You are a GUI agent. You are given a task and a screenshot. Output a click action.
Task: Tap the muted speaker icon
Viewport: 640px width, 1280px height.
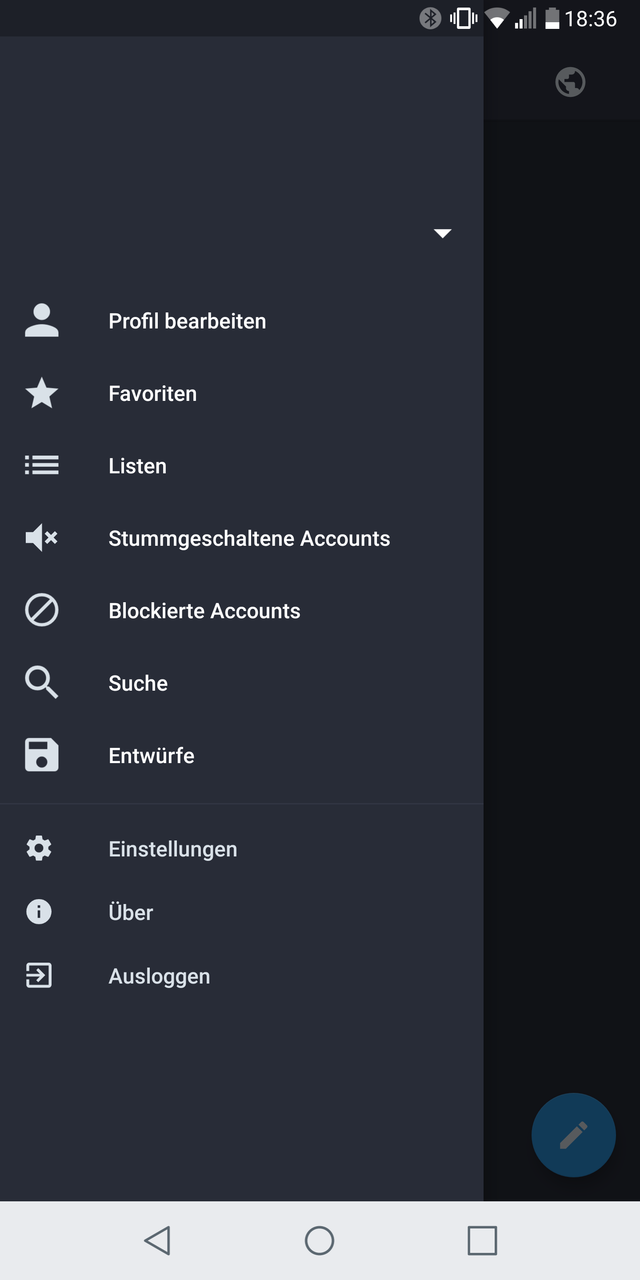[41, 538]
